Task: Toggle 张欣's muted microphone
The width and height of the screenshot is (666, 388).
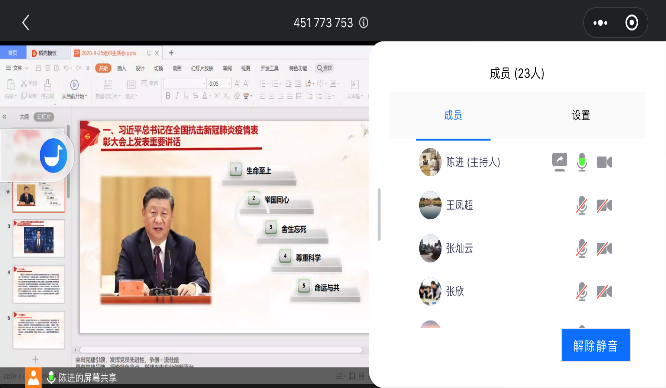Action: tap(581, 292)
